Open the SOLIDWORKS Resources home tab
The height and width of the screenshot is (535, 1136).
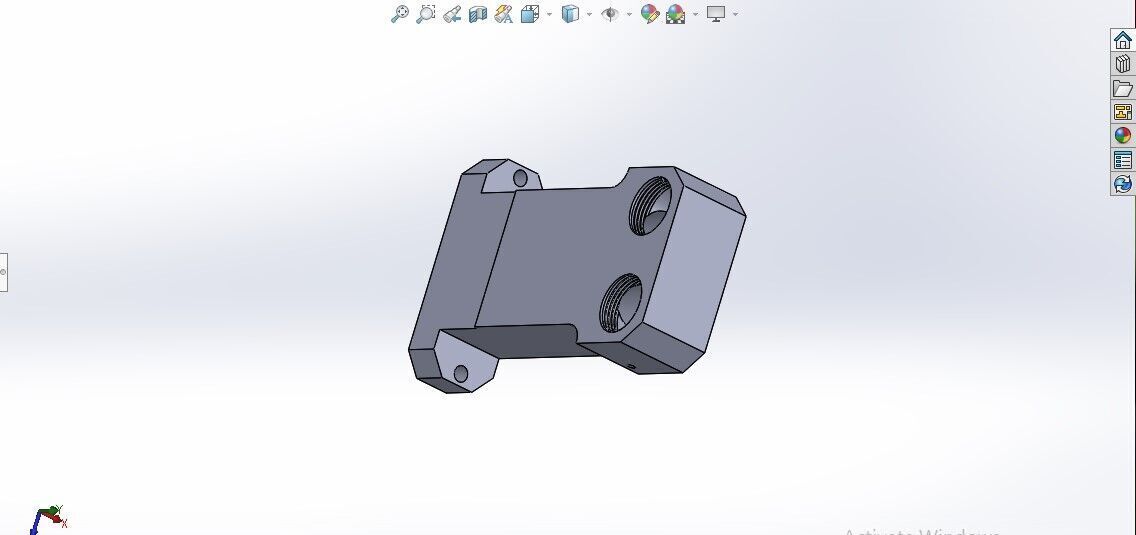click(x=1123, y=41)
